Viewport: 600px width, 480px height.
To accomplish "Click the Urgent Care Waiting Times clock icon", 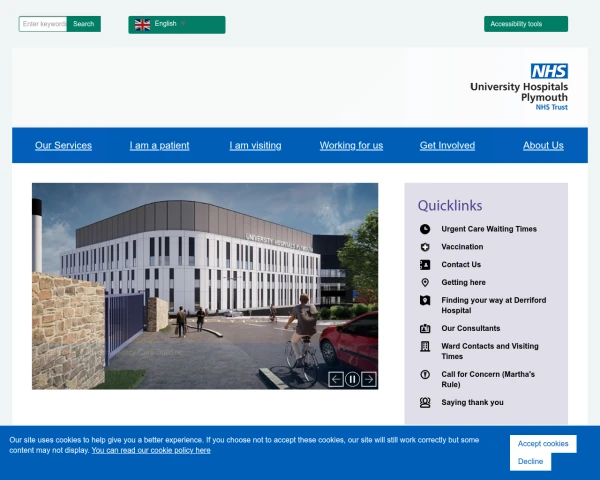I will click(x=425, y=229).
